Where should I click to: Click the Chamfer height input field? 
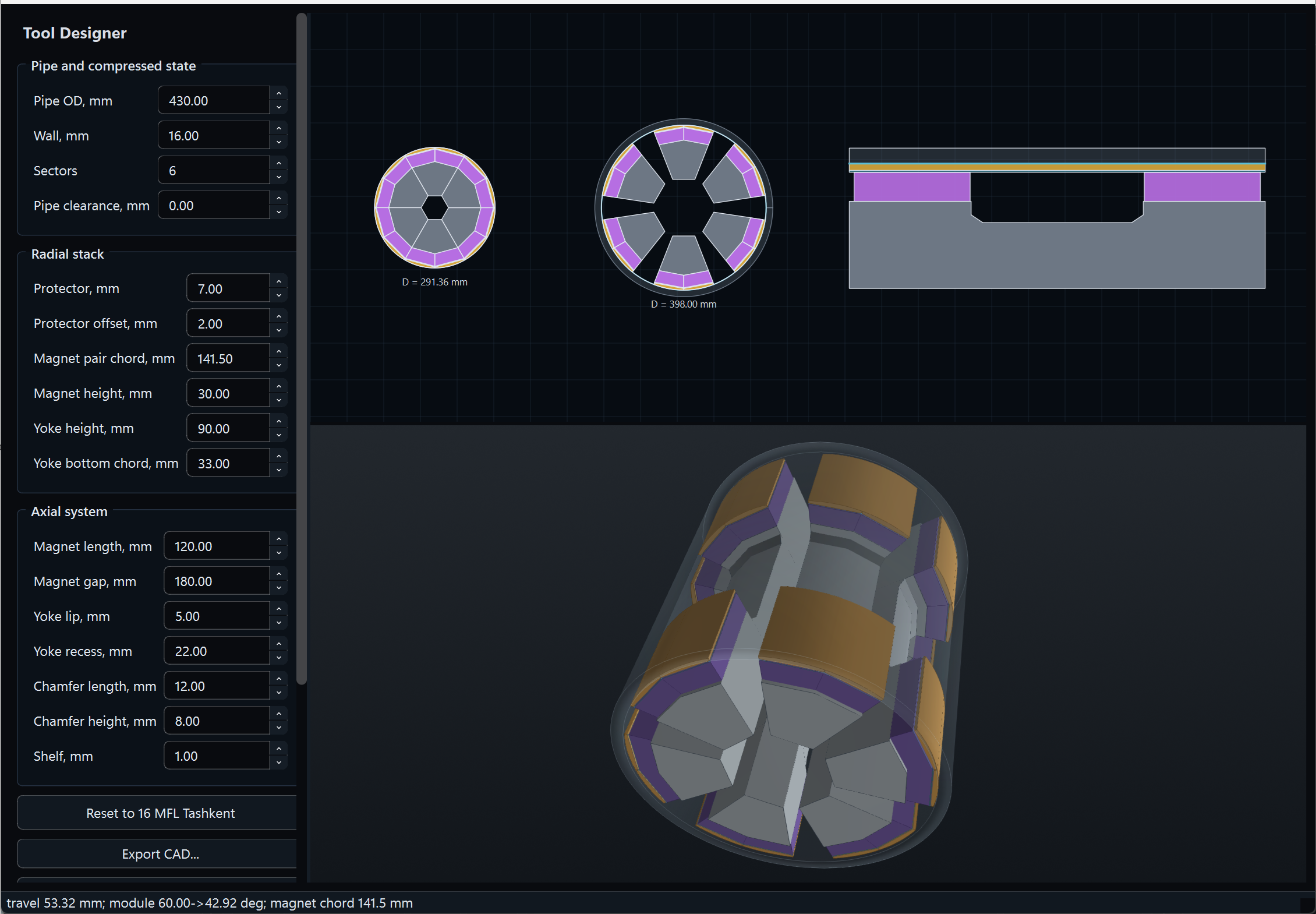(x=217, y=721)
